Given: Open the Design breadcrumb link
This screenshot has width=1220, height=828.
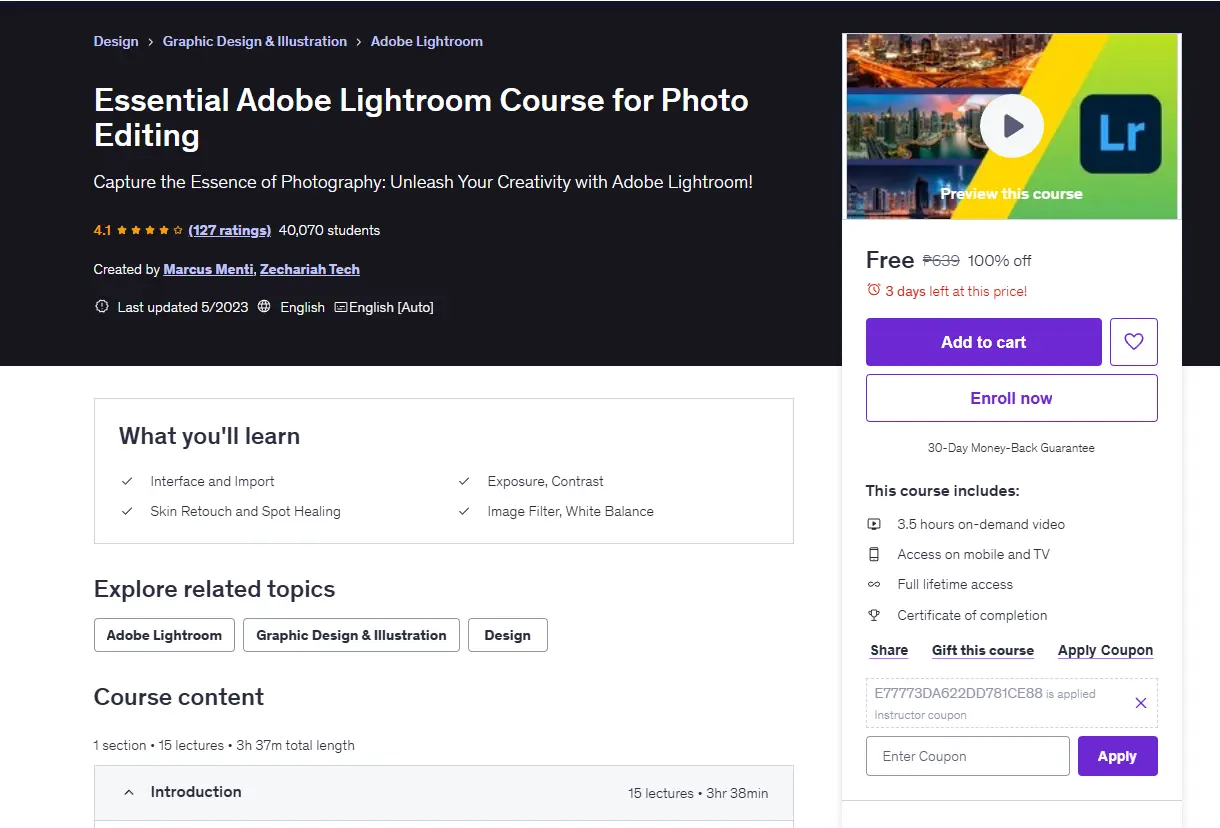Looking at the screenshot, I should (116, 41).
